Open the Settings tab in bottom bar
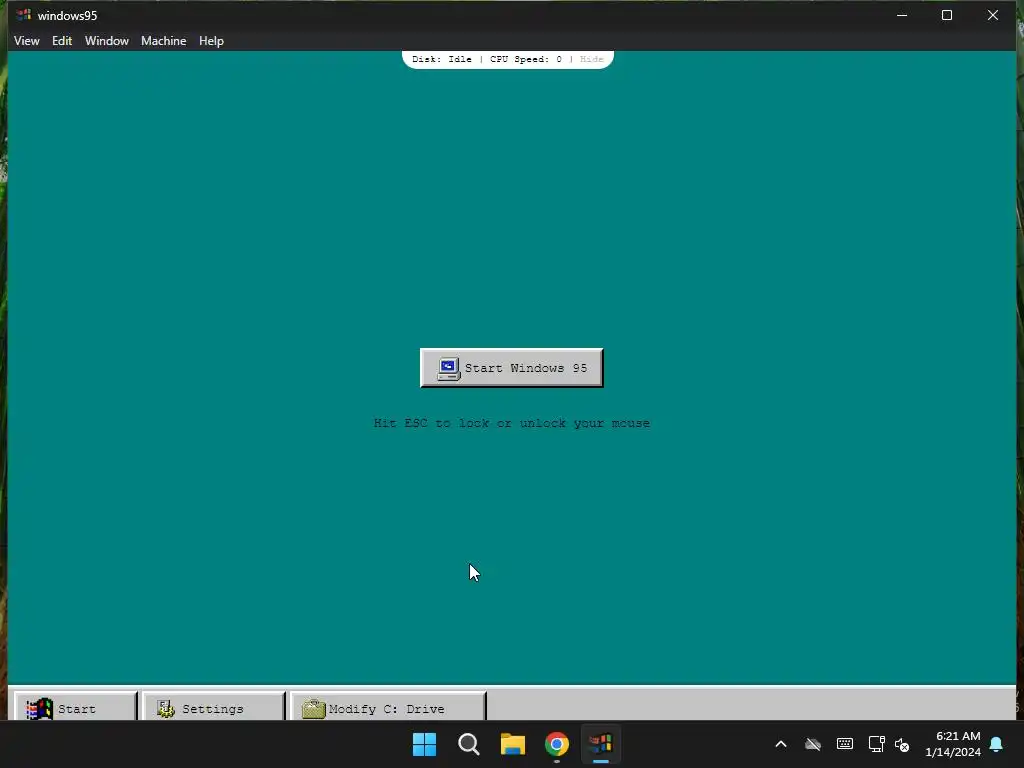This screenshot has width=1024, height=768. 214,706
